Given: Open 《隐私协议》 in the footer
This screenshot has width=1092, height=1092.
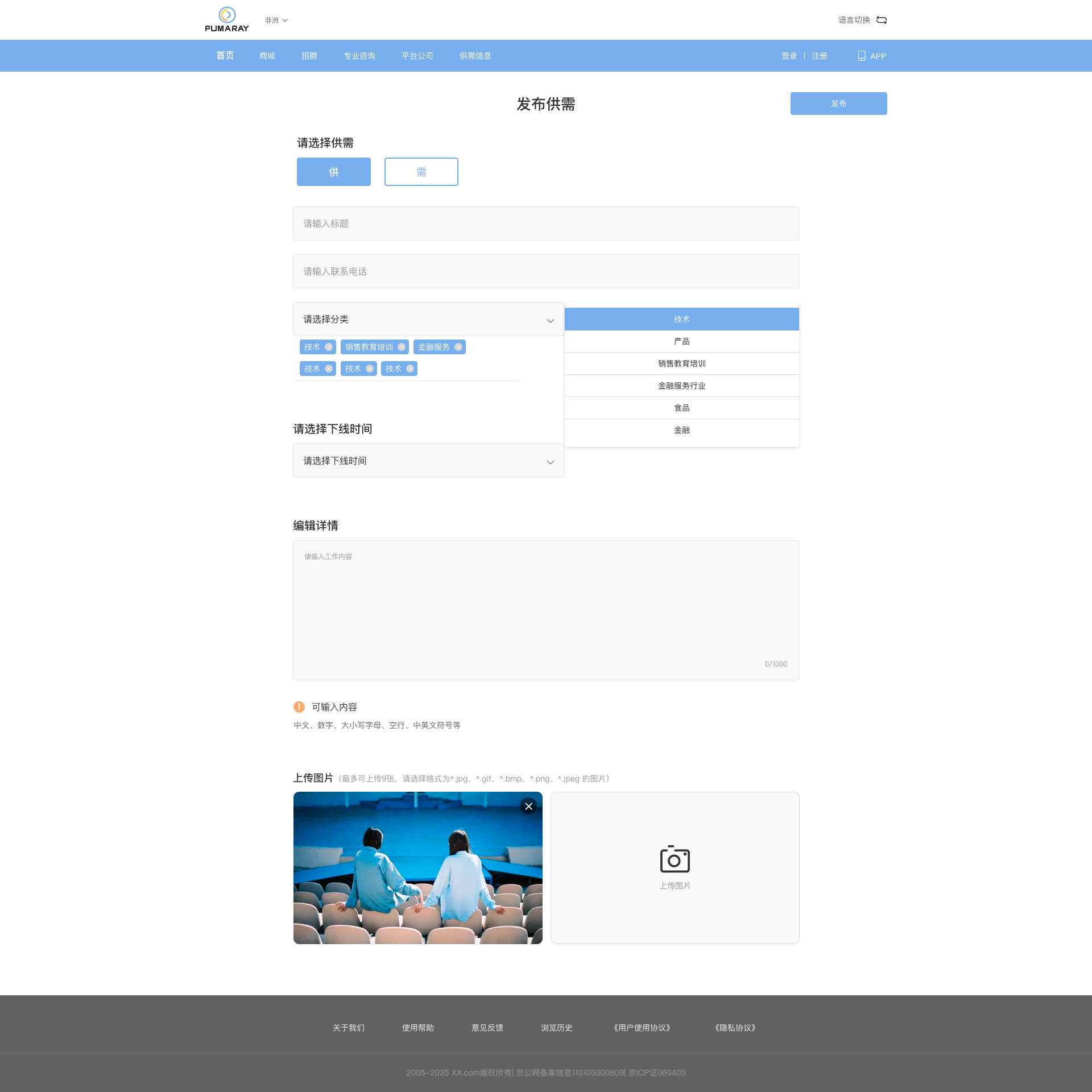Looking at the screenshot, I should coord(735,1028).
